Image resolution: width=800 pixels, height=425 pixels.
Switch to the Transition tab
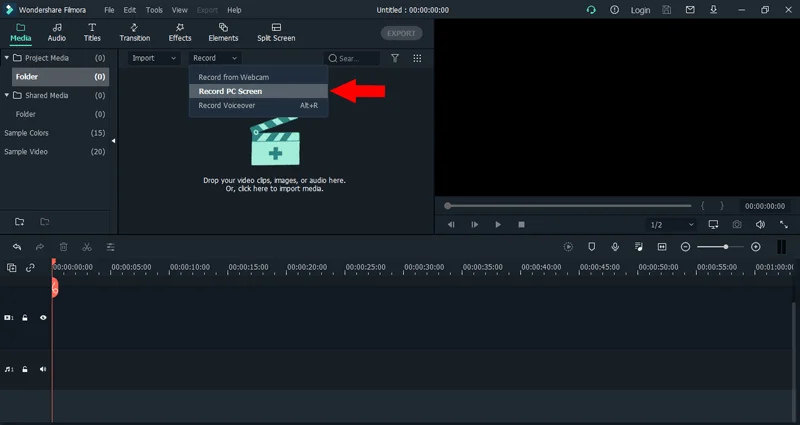135,32
